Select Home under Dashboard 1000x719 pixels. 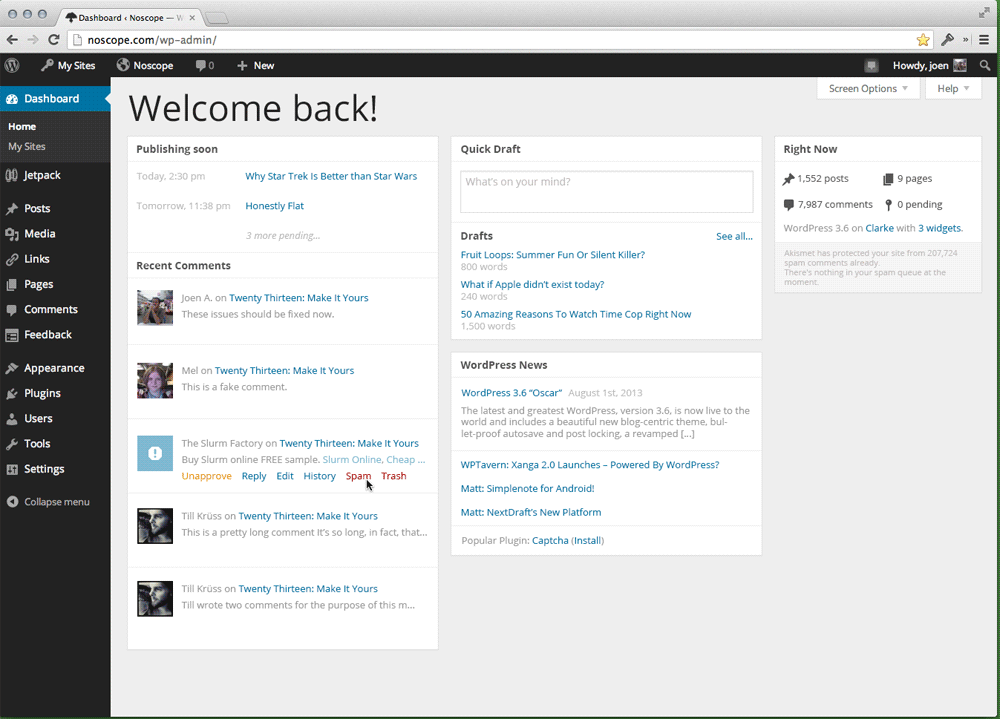click(22, 126)
